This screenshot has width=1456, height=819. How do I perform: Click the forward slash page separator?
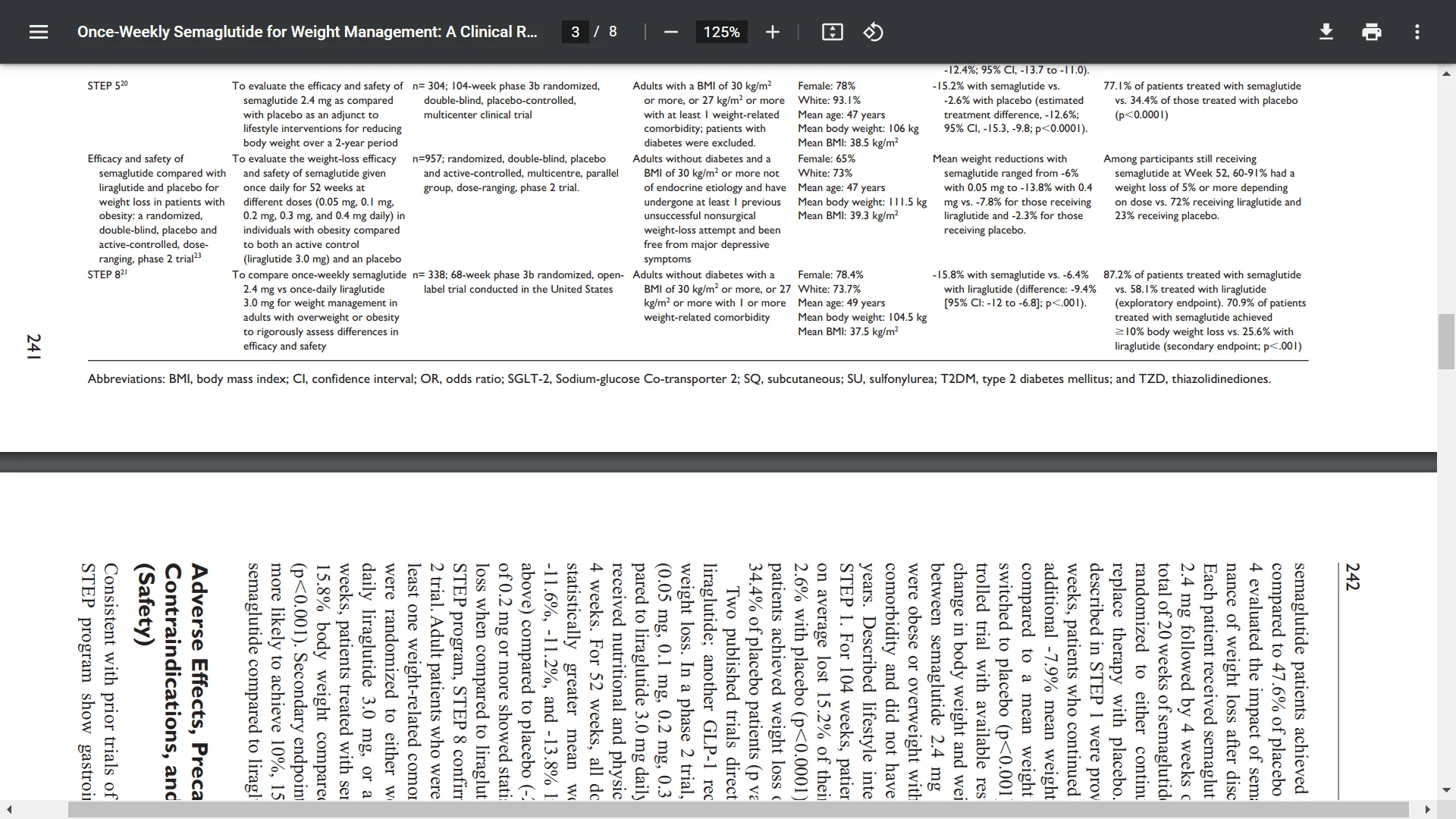point(591,31)
